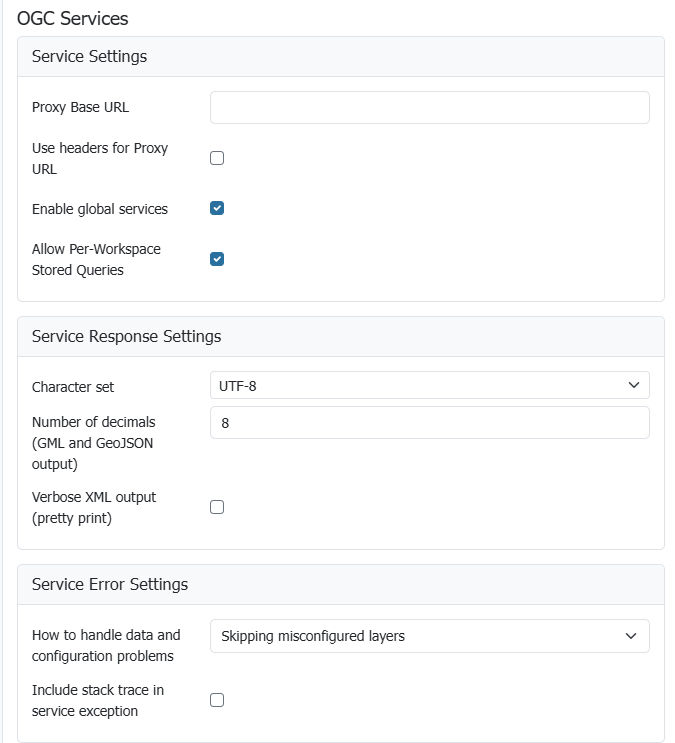This screenshot has height=743, width=675.
Task: Click the "Number of decimals" label text
Action: coord(93,422)
